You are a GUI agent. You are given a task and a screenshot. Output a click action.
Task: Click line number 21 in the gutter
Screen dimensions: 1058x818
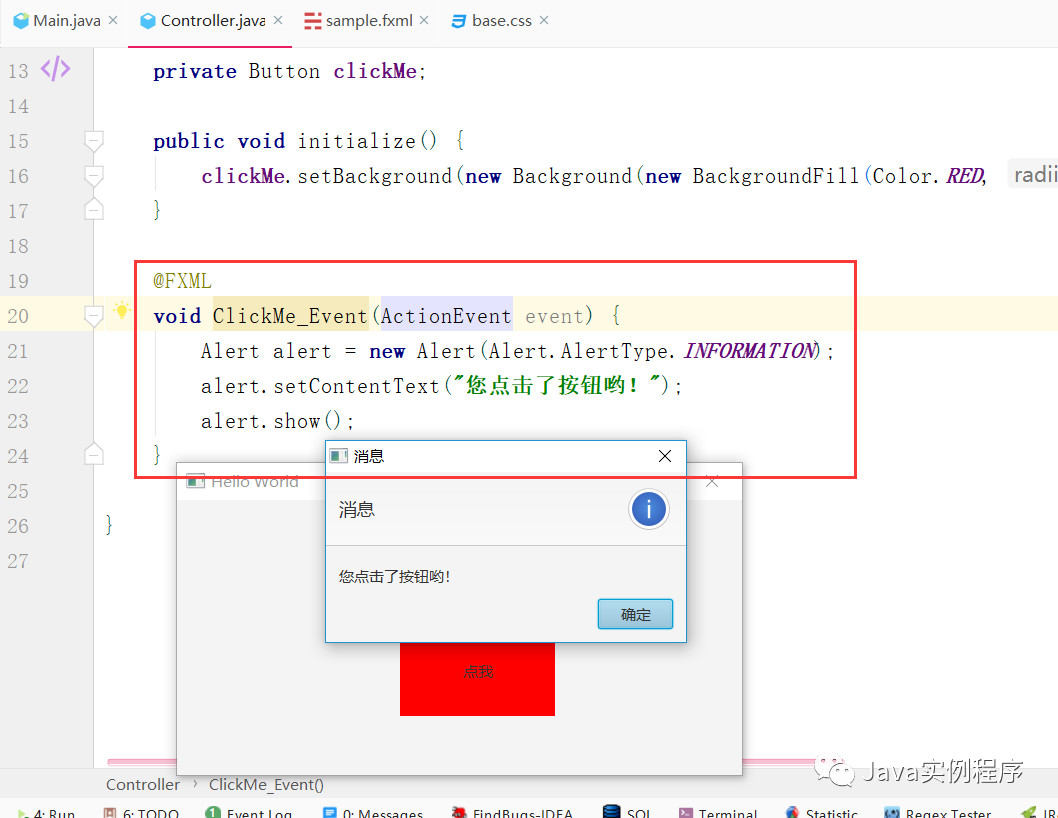[18, 351]
